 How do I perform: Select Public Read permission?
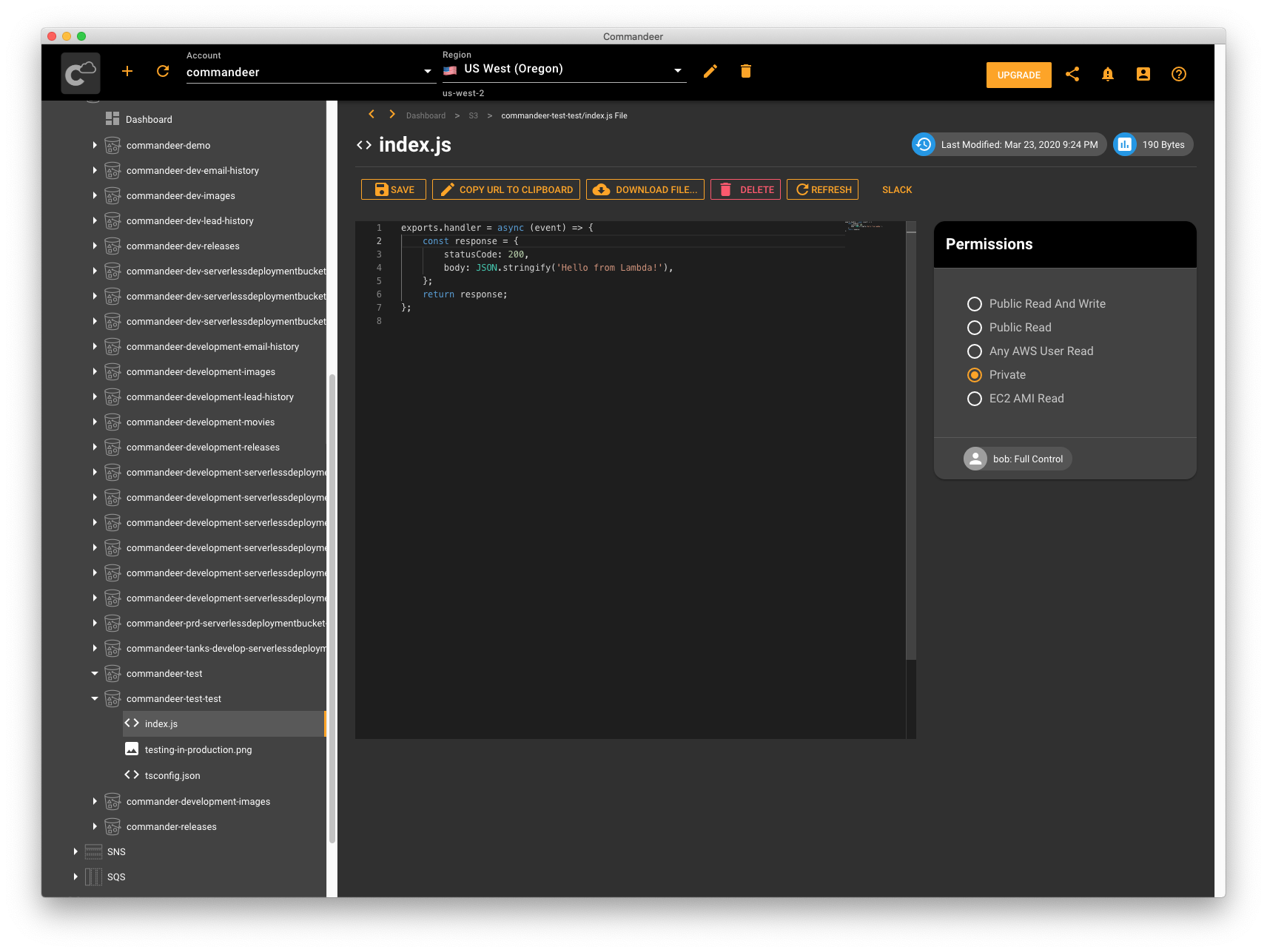[x=975, y=328]
